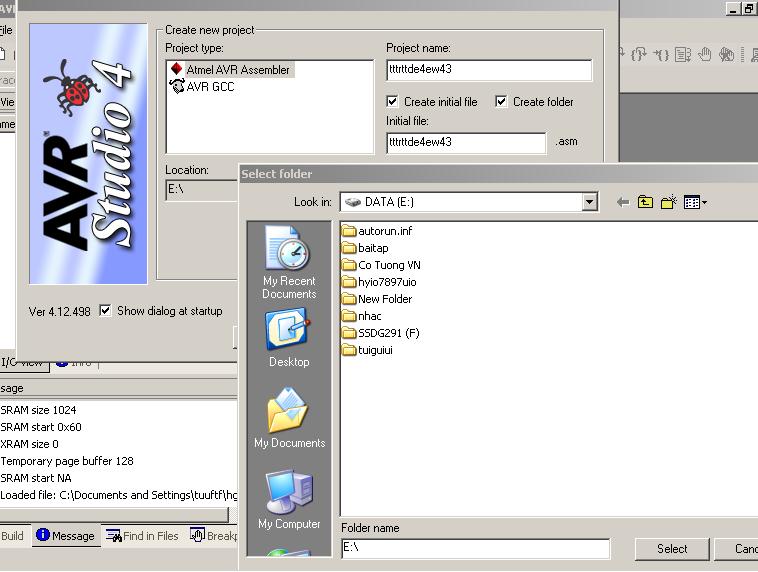Open My Recent Documents in the places bar

click(x=289, y=263)
